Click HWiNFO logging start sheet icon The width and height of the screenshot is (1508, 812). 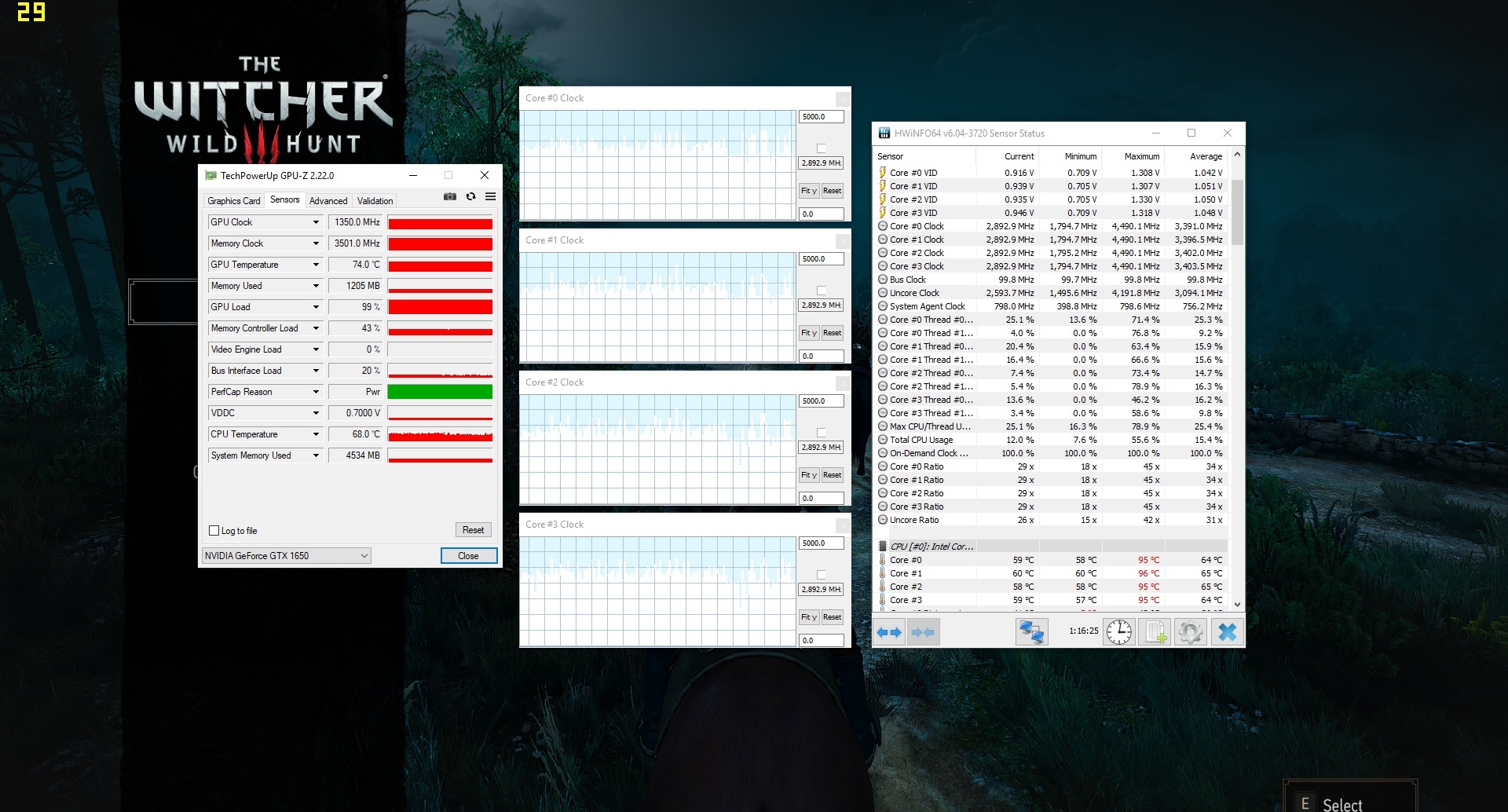click(1155, 631)
